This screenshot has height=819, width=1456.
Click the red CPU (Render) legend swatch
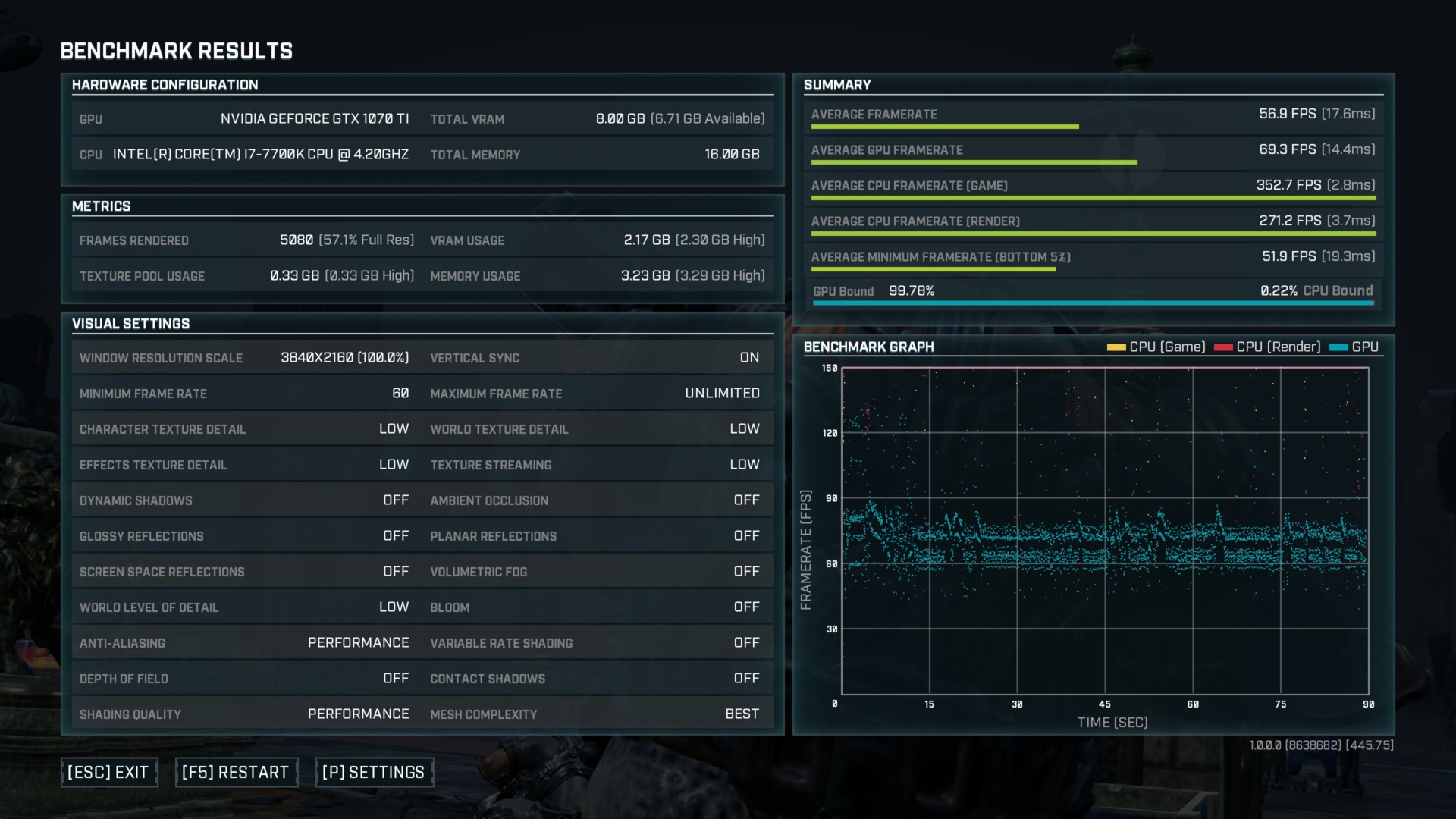(1223, 347)
